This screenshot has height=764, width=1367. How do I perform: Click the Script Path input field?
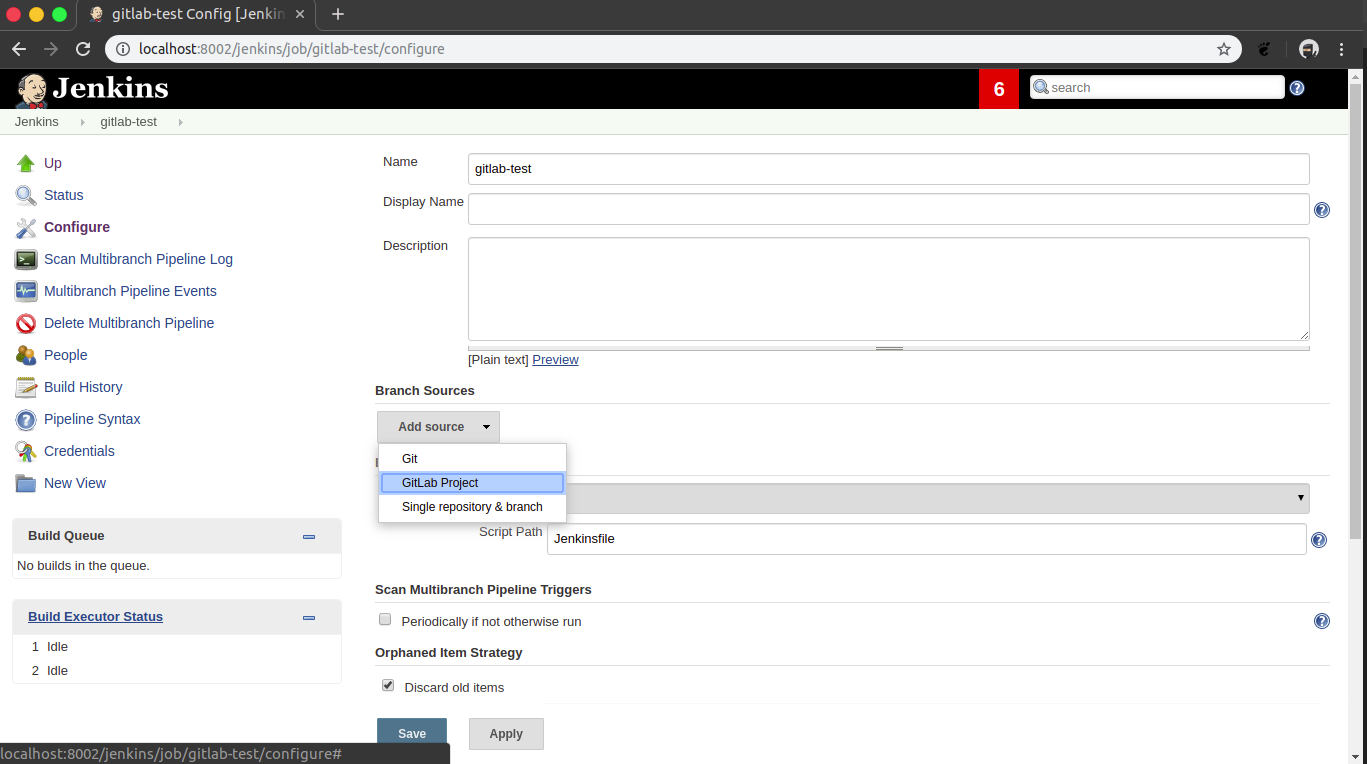click(927, 539)
